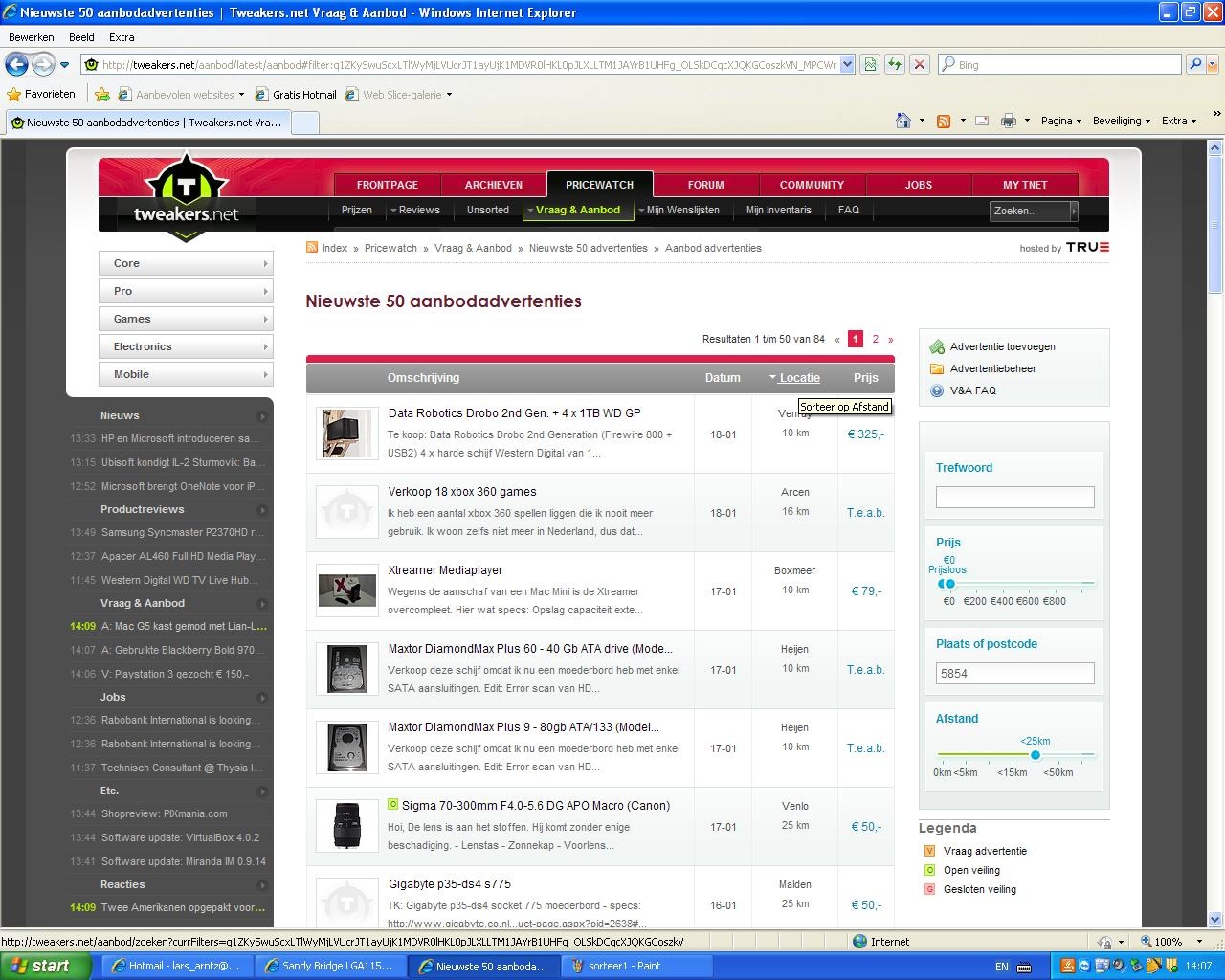Image resolution: width=1225 pixels, height=980 pixels.
Task: Open the Pagina dropdown in command bar
Action: [x=1061, y=121]
